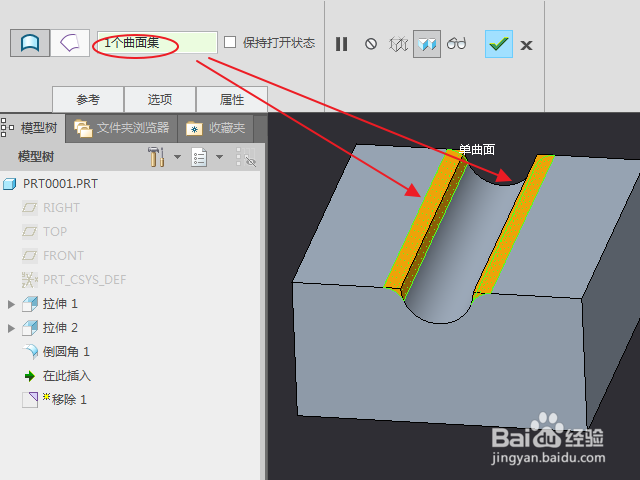Open the 参考 tab
Image resolution: width=640 pixels, height=480 pixels.
pyautogui.click(x=88, y=99)
